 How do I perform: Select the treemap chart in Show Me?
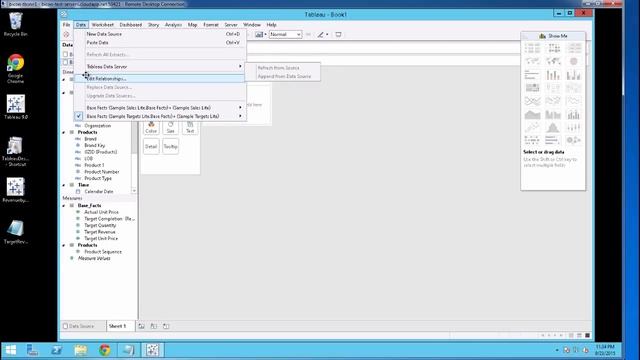click(532, 88)
